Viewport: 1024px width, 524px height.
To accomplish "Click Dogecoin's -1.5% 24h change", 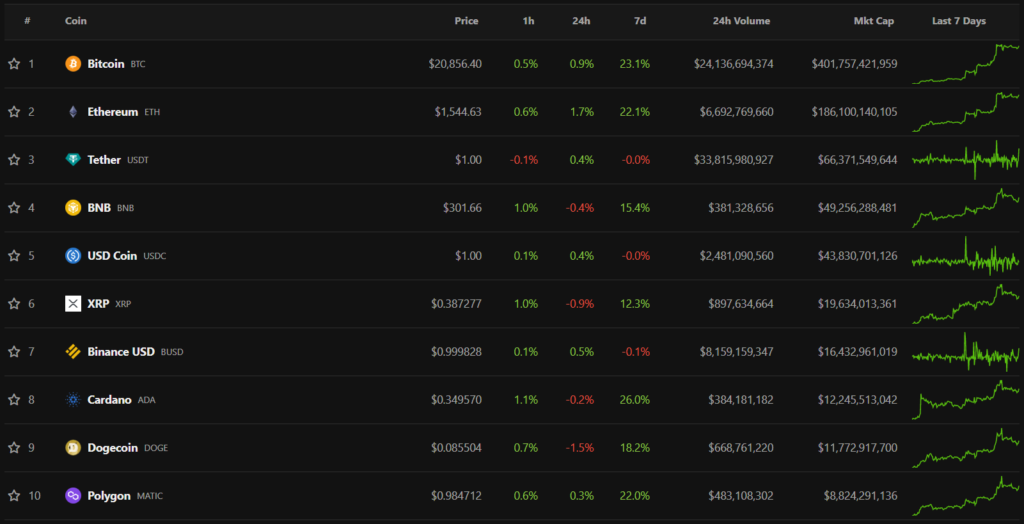I will pos(580,448).
